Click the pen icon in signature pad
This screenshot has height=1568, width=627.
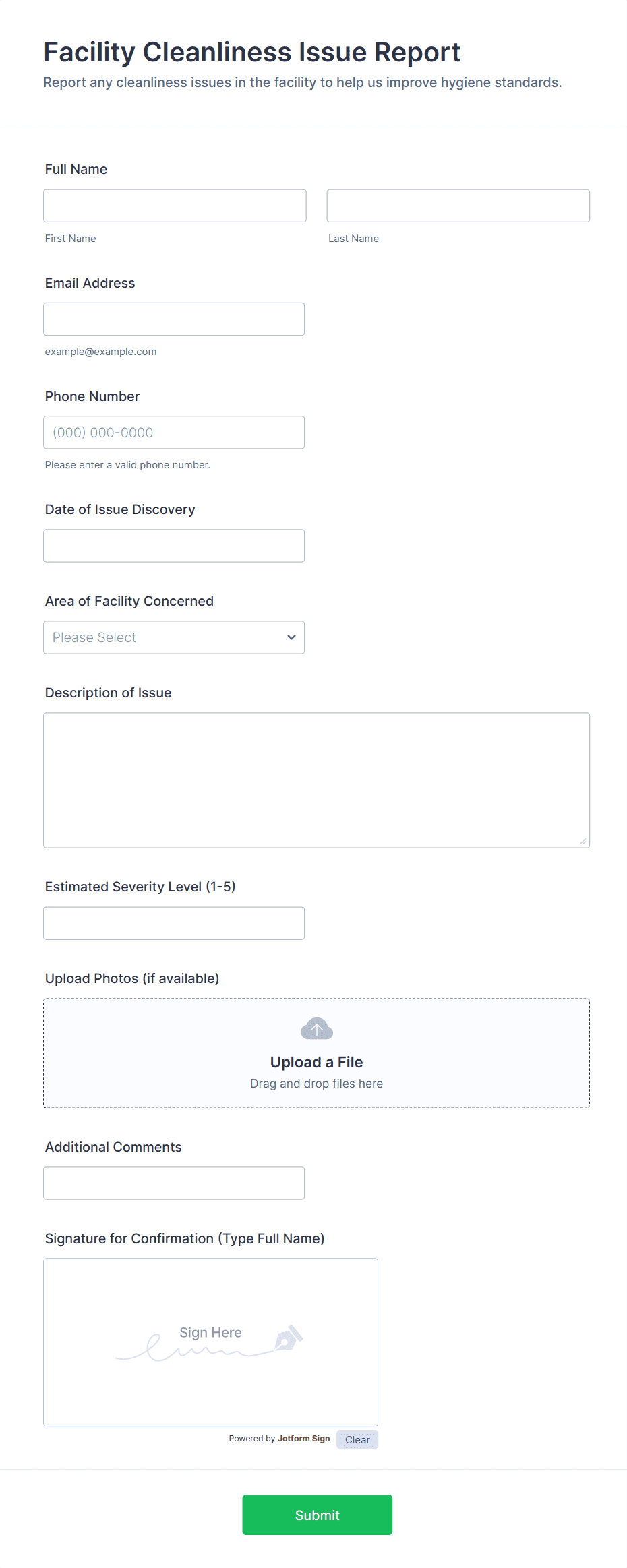pyautogui.click(x=289, y=1338)
